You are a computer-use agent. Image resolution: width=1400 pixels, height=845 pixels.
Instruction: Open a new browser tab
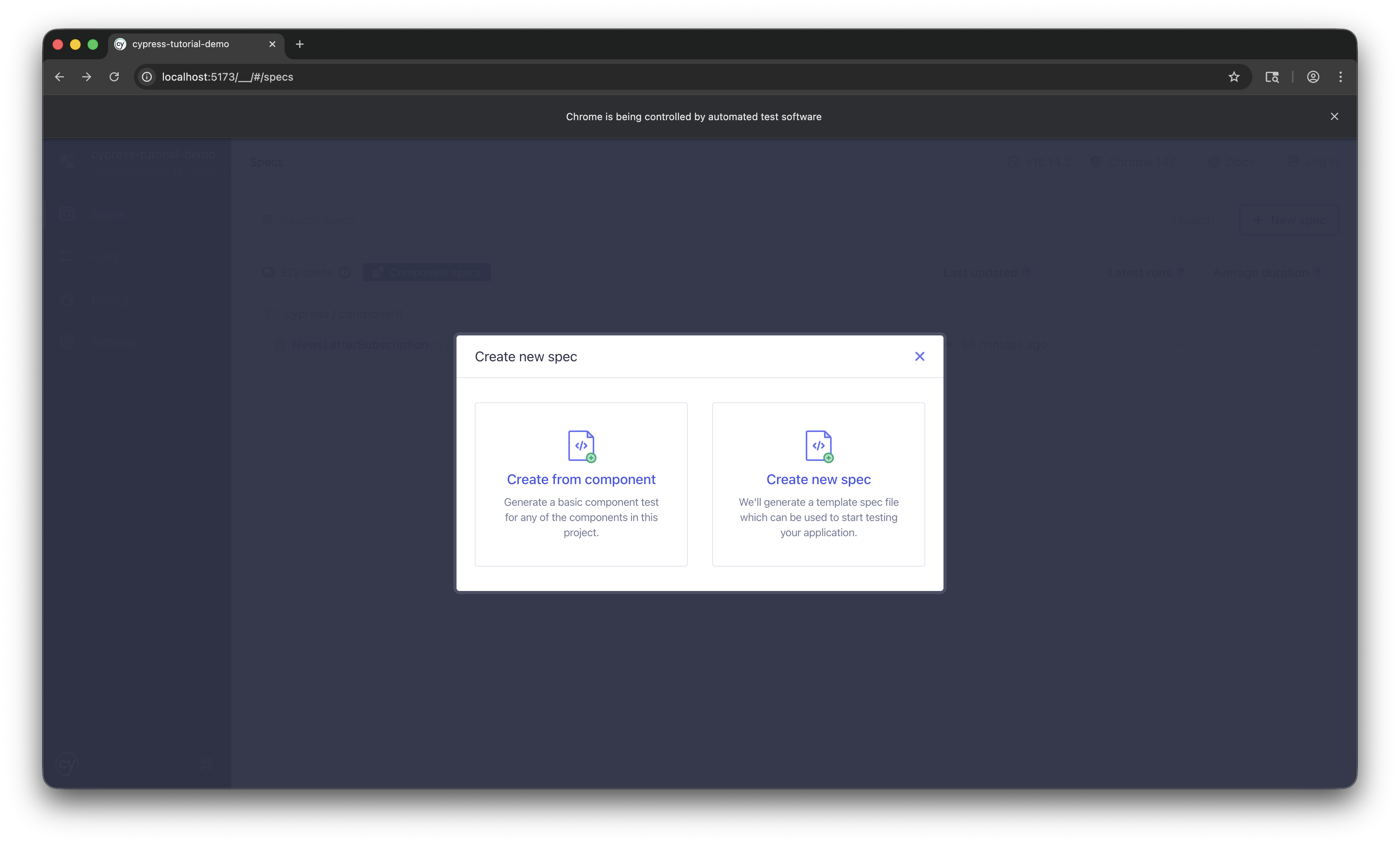(299, 44)
